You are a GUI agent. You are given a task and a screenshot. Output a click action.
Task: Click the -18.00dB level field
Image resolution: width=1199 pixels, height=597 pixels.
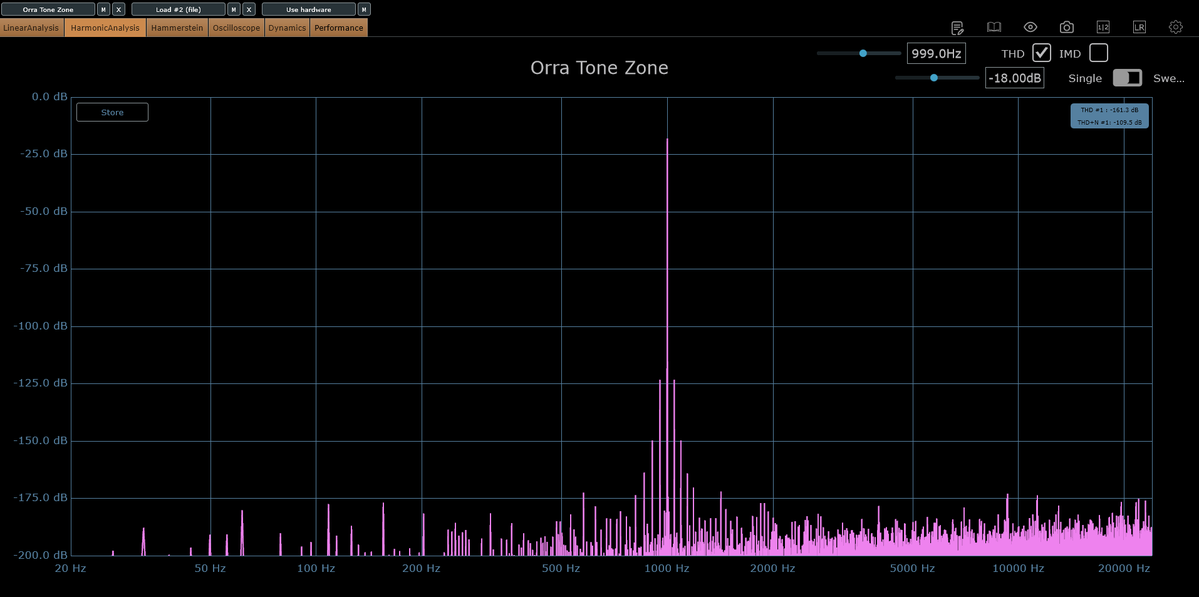tap(1015, 78)
